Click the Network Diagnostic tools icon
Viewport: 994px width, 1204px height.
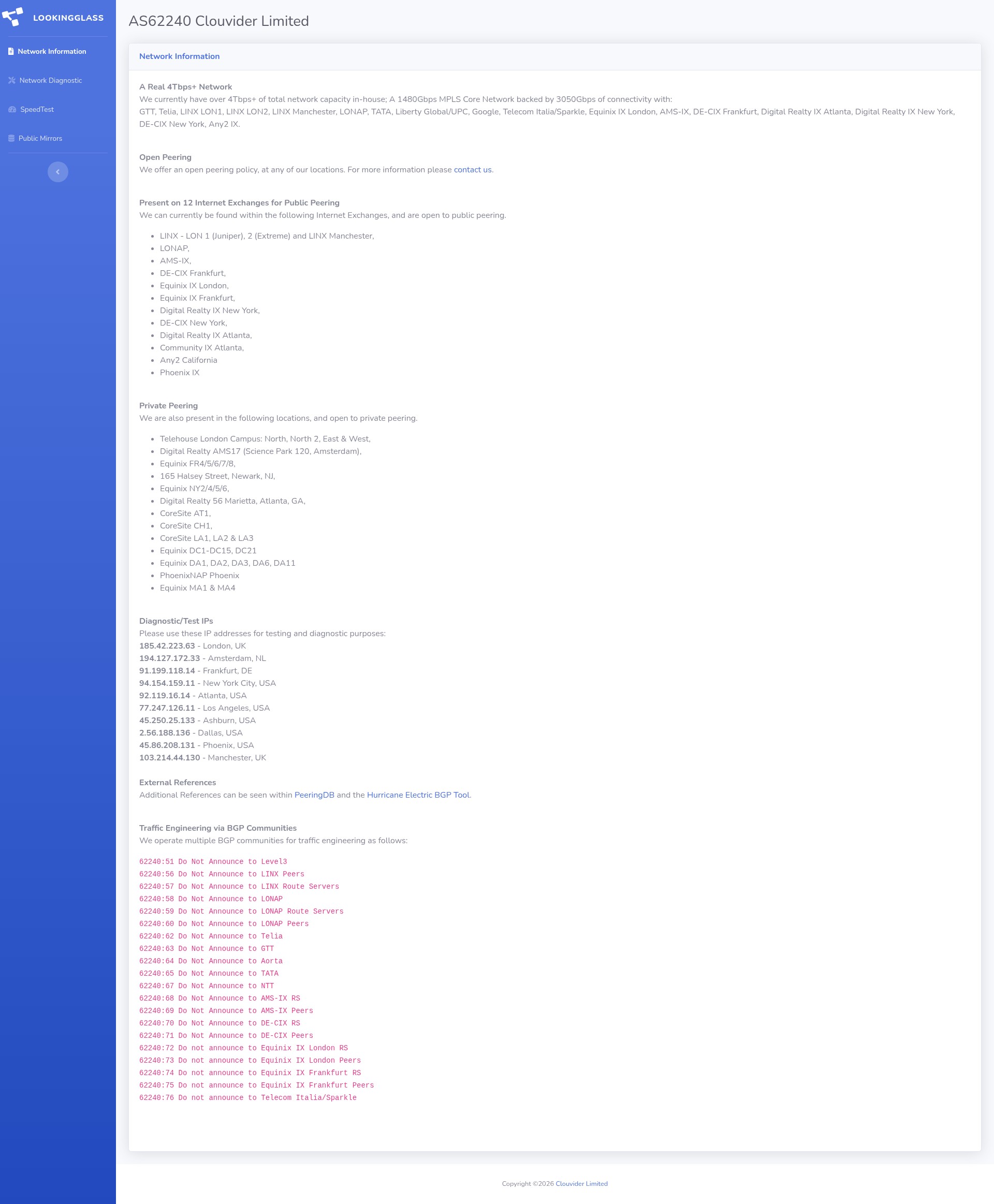(x=11, y=80)
